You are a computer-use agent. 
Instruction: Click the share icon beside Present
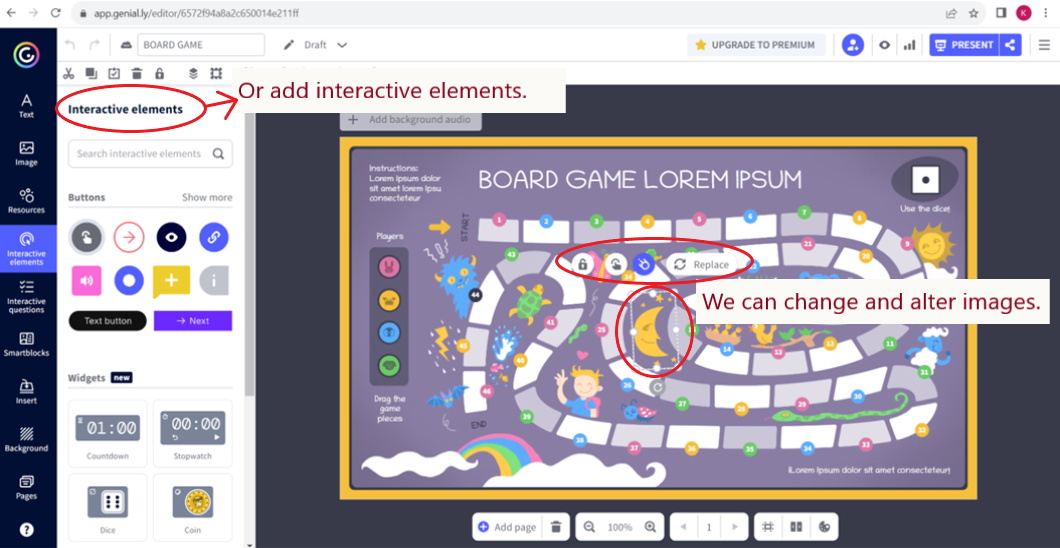click(x=1010, y=45)
